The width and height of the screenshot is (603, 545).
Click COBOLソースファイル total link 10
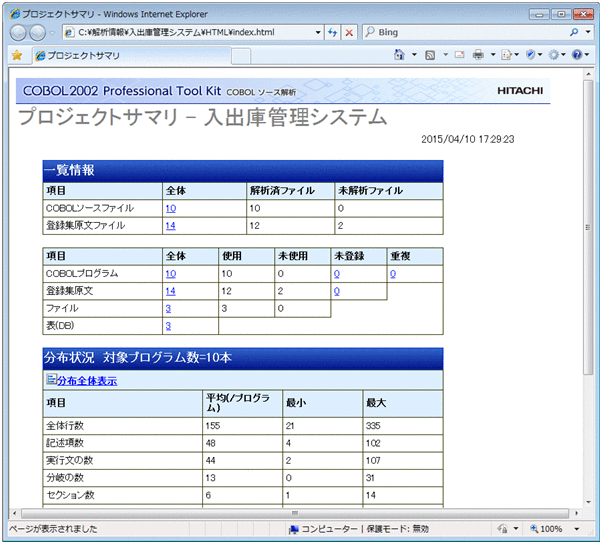point(171,208)
